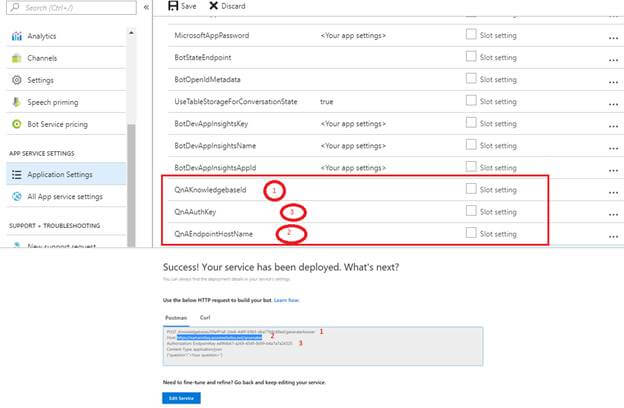
Task: Open more options for BotDevAppInsightsKey row
Action: click(613, 127)
